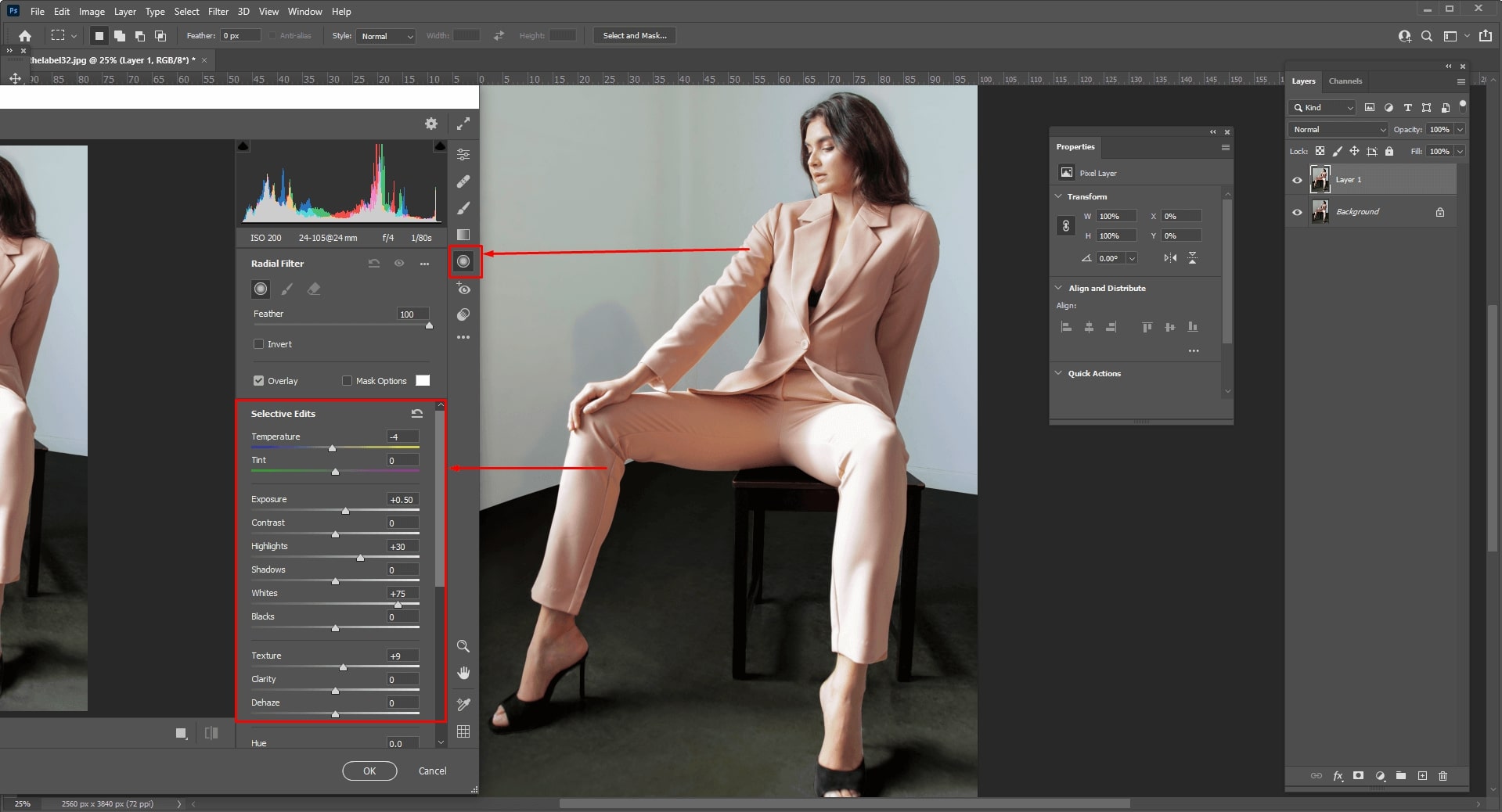Select the Adjustment Brush tool
The image size is (1502, 812).
pos(463,208)
